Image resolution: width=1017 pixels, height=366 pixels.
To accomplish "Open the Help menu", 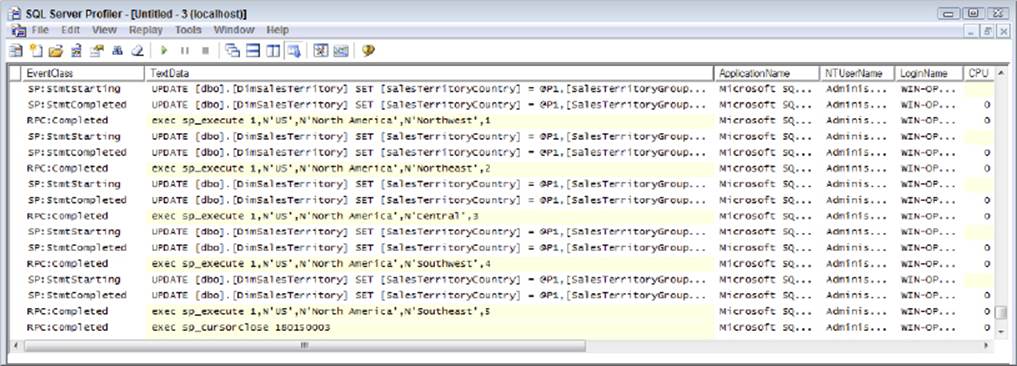I will tap(278, 30).
